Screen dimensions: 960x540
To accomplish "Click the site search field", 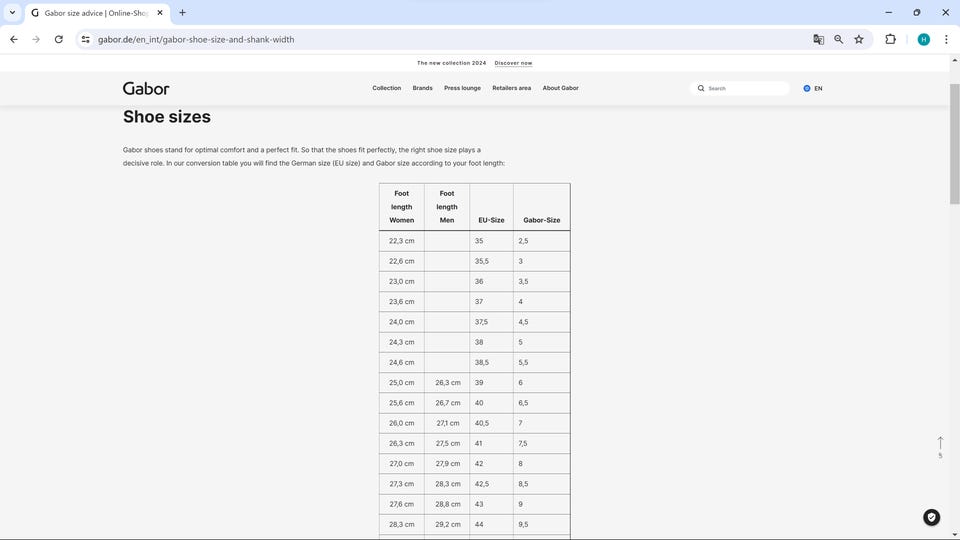I will click(x=740, y=88).
